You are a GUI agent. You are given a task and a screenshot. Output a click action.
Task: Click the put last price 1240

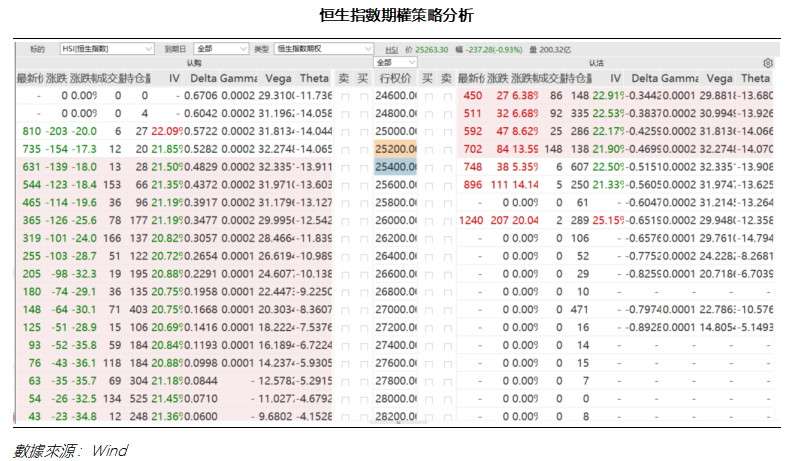[471, 220]
